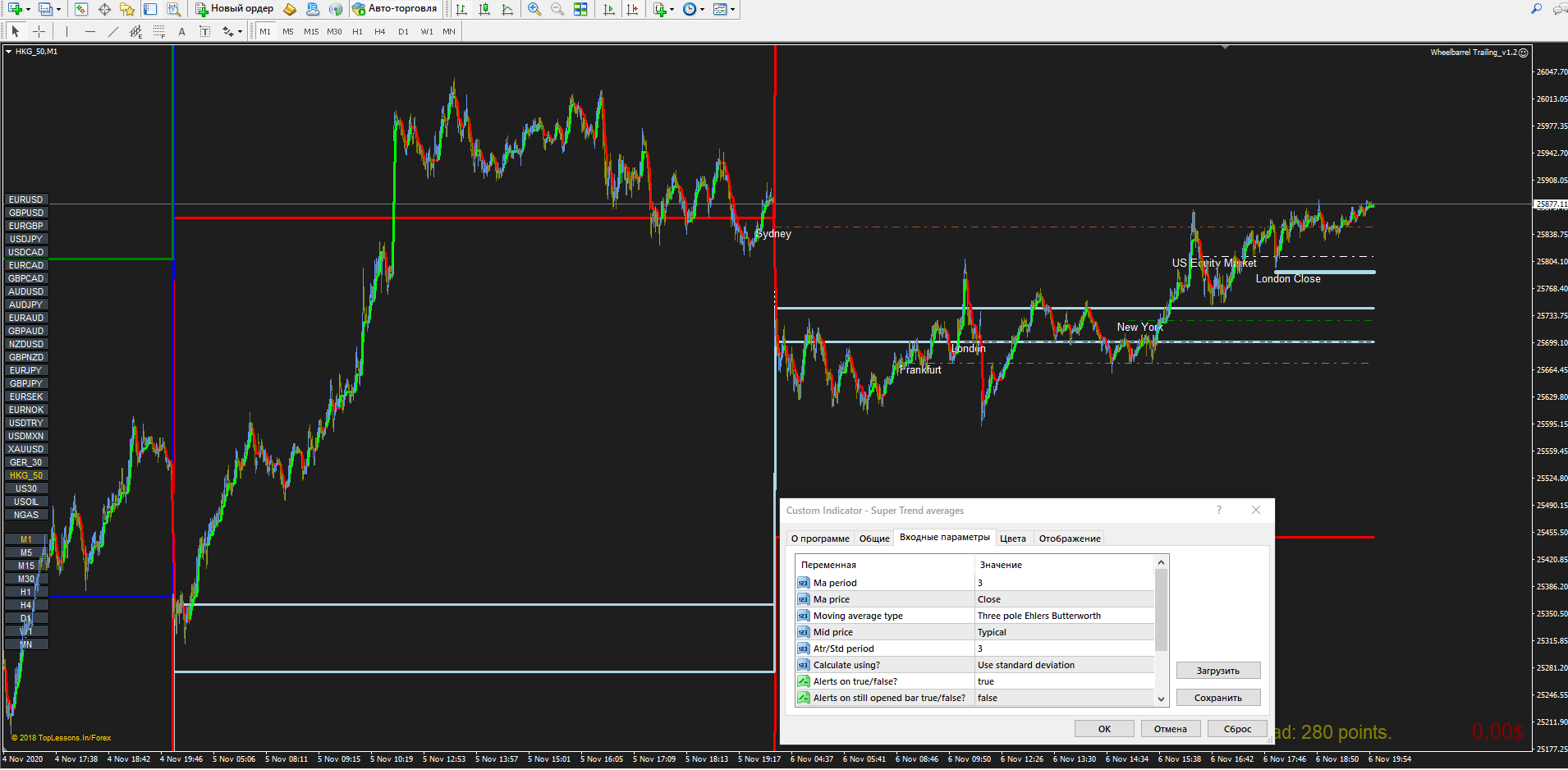This screenshot has width=1568, height=770.
Task: Switch to Общие tab
Action: [x=874, y=539]
